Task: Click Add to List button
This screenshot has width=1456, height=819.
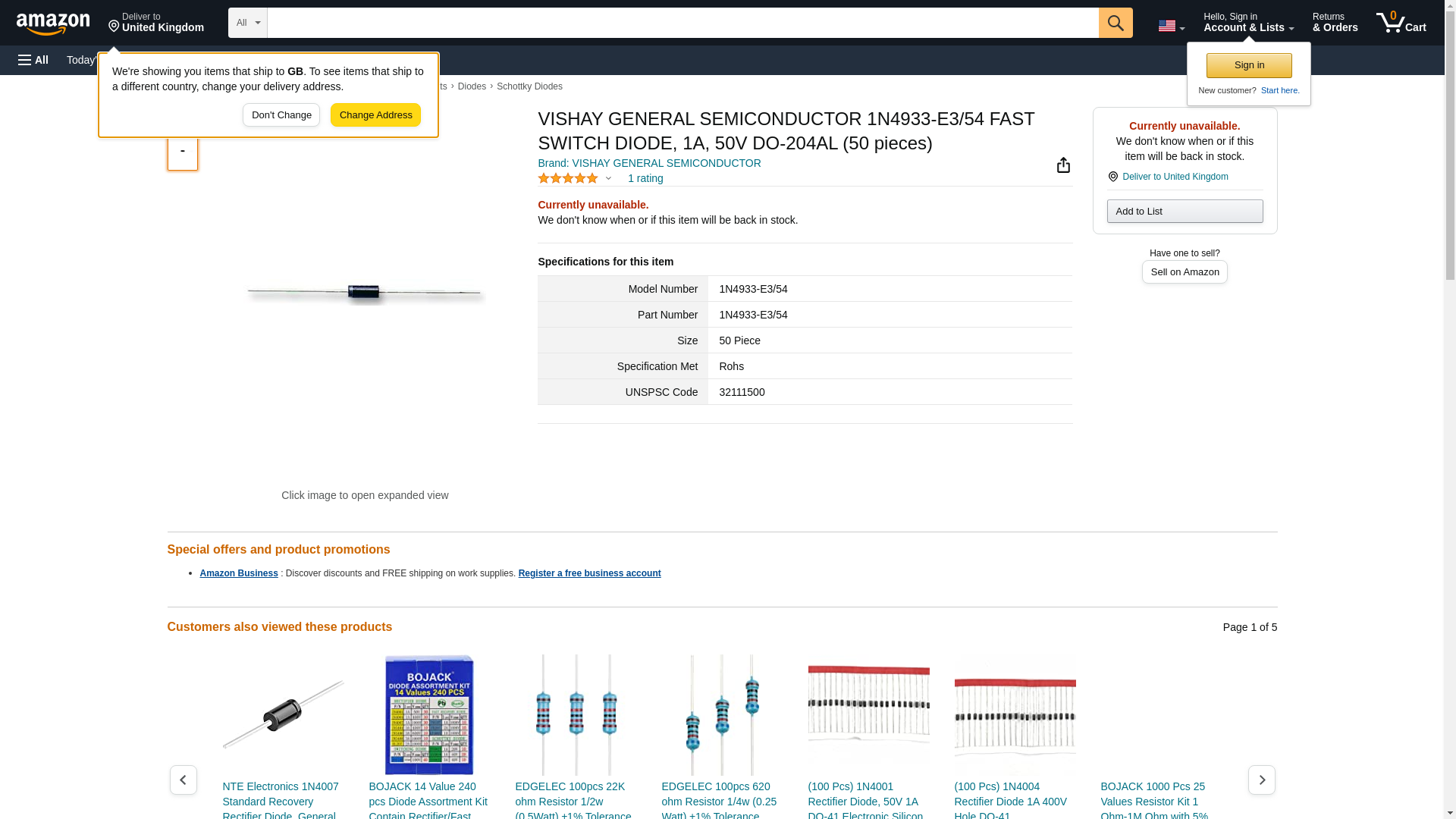Action: (x=1185, y=212)
